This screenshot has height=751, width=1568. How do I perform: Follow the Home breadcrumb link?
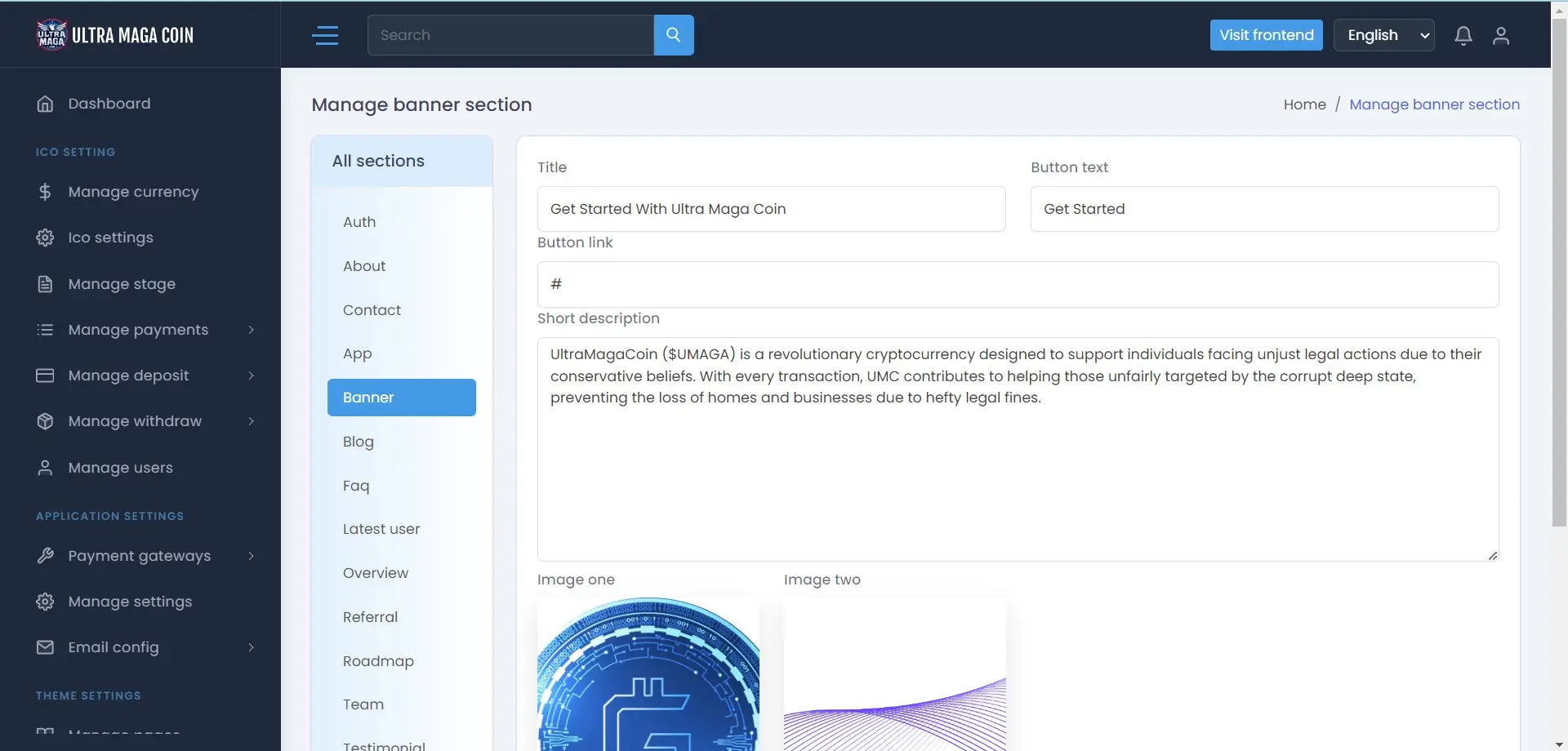tap(1304, 104)
